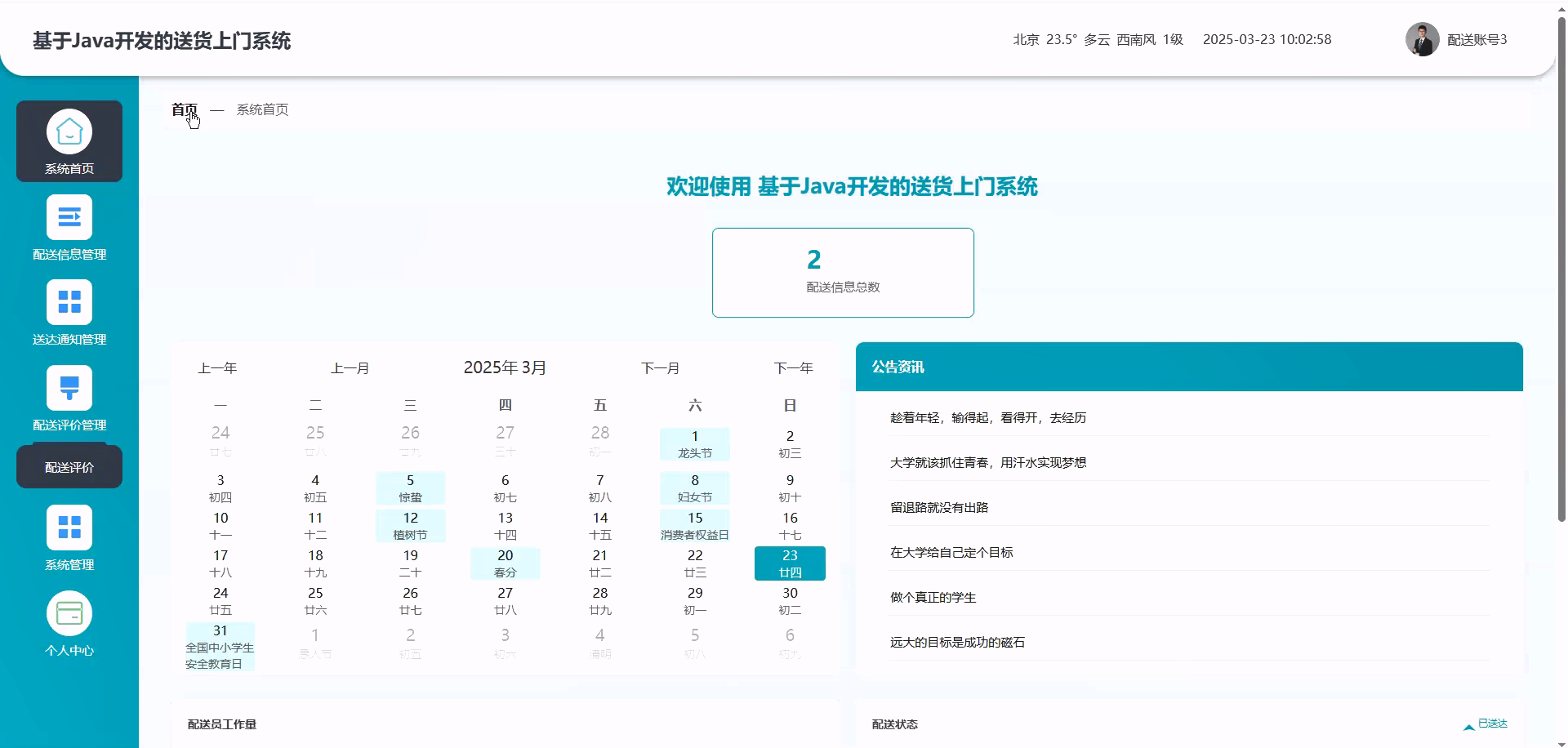The width and height of the screenshot is (1568, 748).
Task: Open notice 在大学给自己定个目标
Action: click(951, 552)
